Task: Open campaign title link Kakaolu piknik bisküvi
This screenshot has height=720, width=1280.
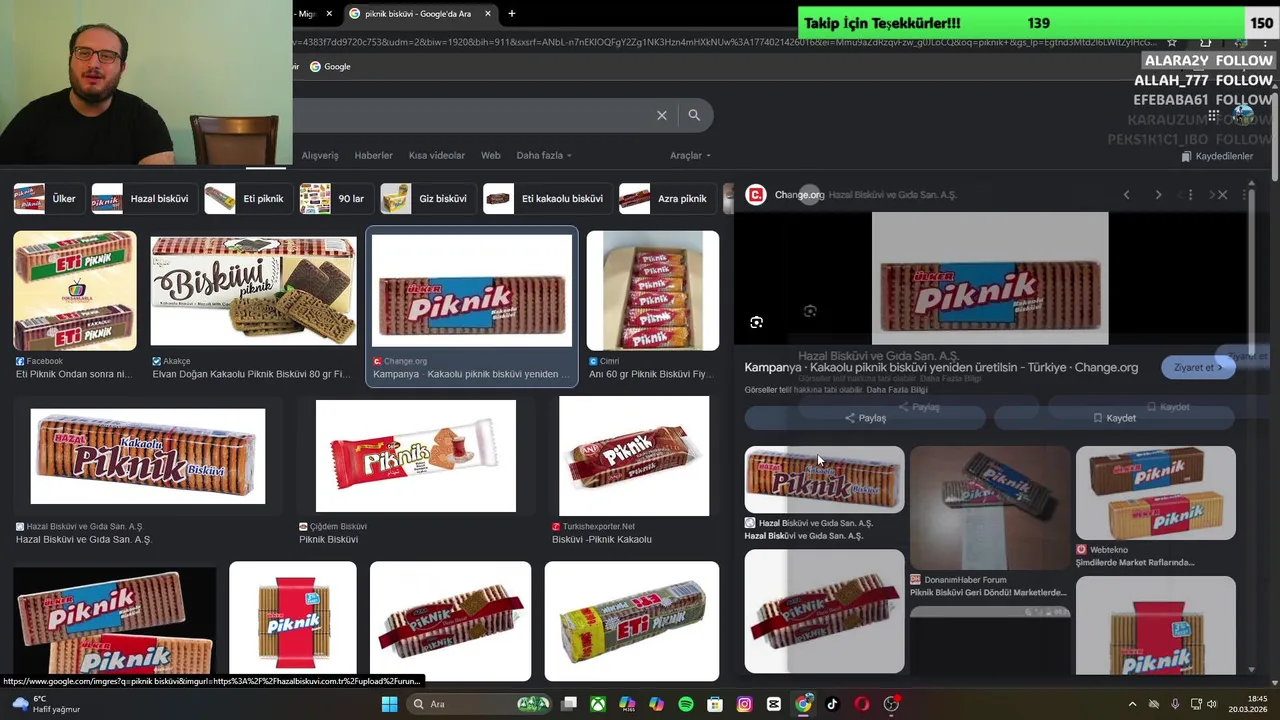Action: [x=941, y=368]
